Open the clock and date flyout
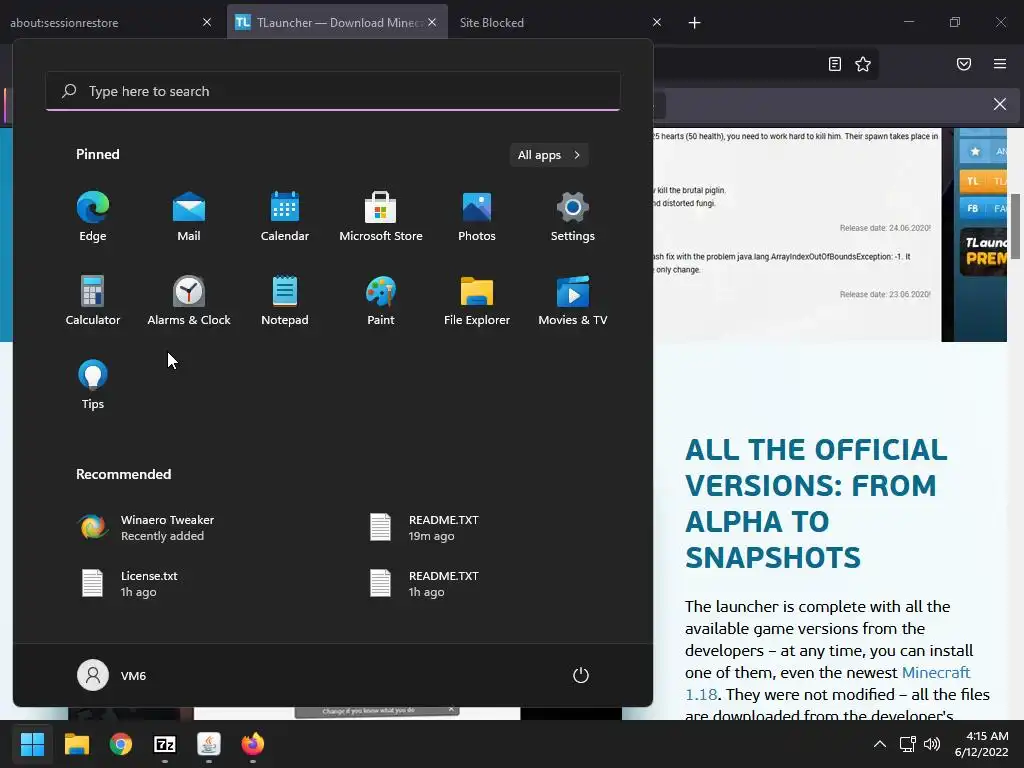 point(981,744)
